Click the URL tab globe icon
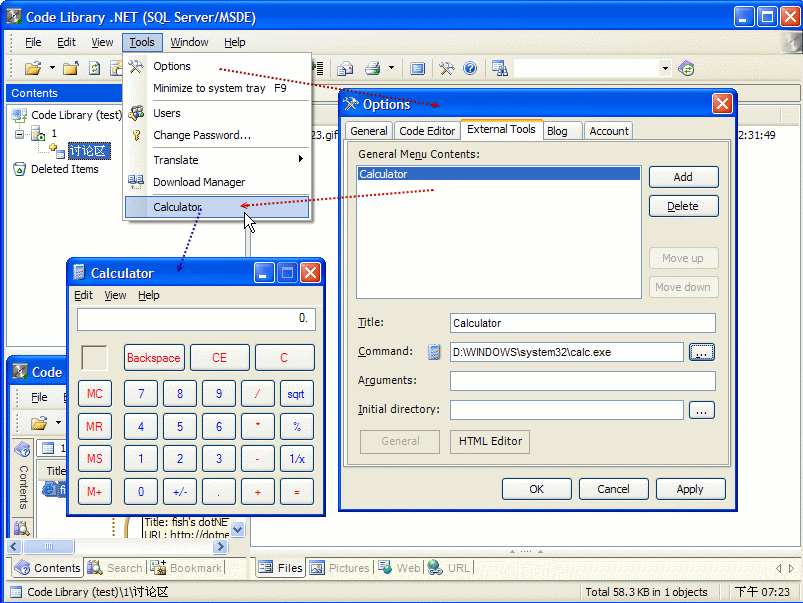This screenshot has height=603, width=803. [435, 567]
